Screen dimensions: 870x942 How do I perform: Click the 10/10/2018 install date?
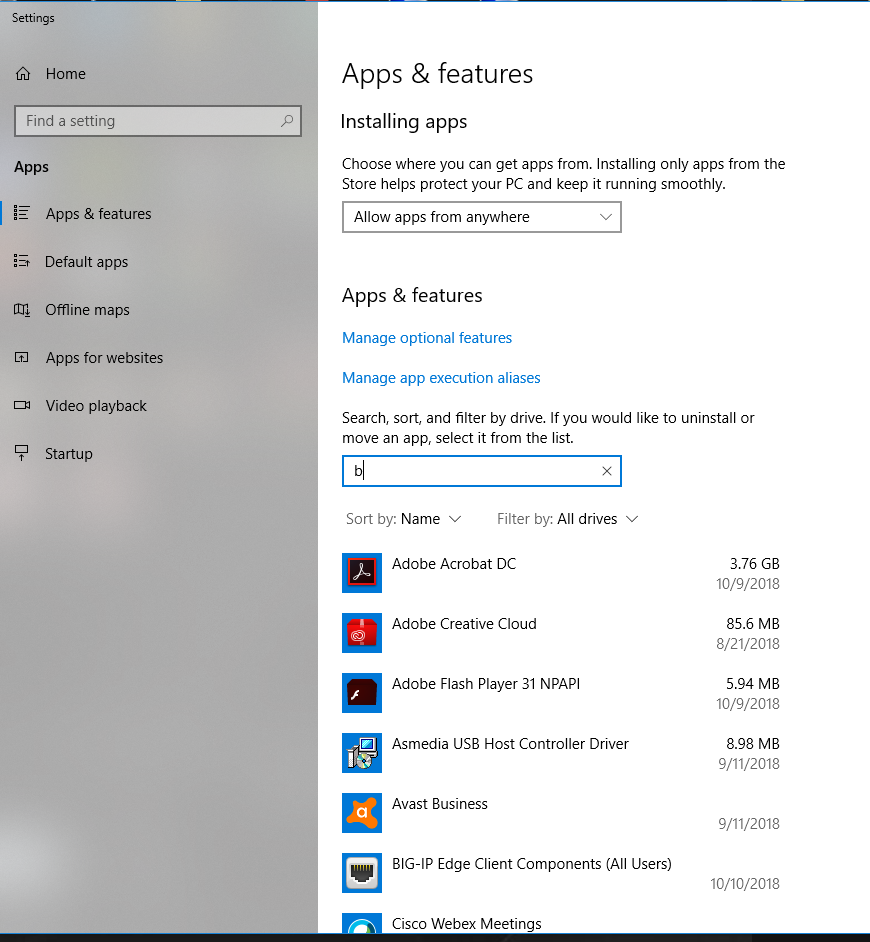coord(745,884)
